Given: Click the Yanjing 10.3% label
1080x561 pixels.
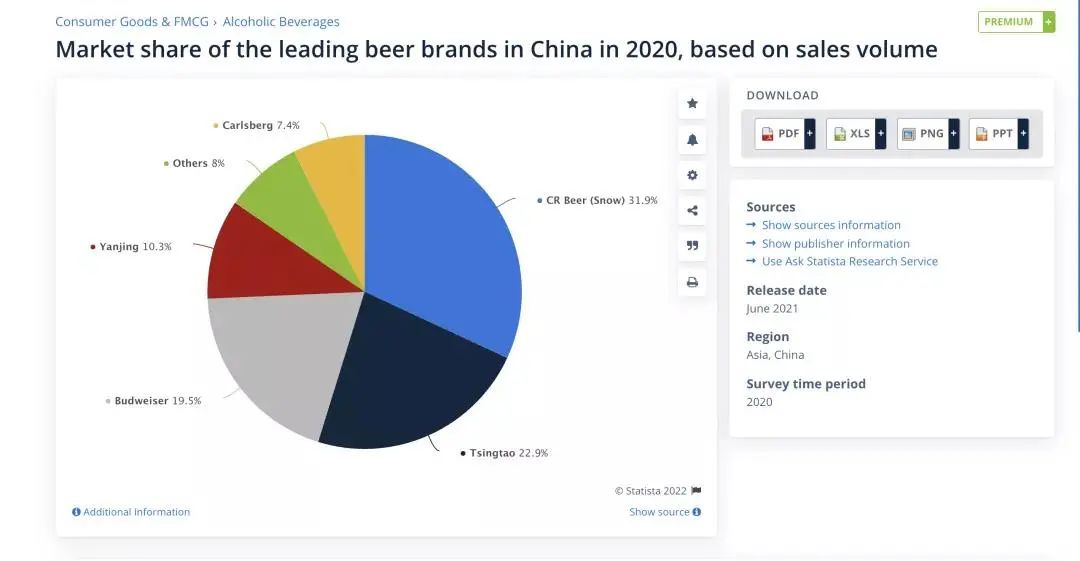Looking at the screenshot, I should click(131, 247).
